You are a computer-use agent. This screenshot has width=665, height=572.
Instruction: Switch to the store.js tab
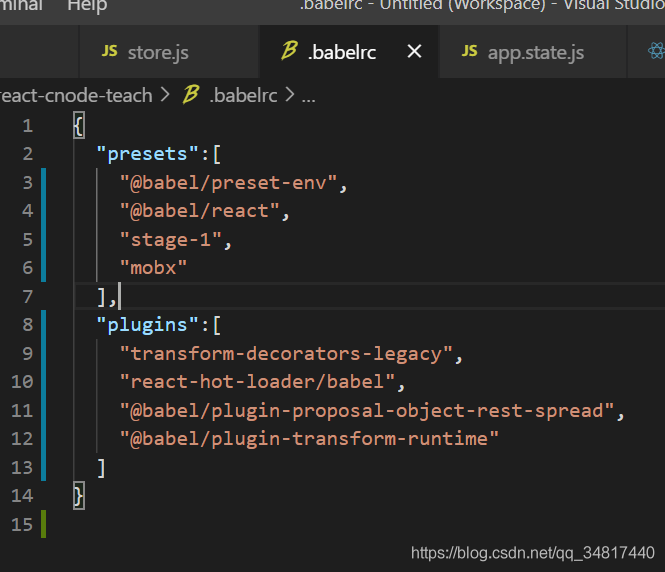(x=169, y=52)
